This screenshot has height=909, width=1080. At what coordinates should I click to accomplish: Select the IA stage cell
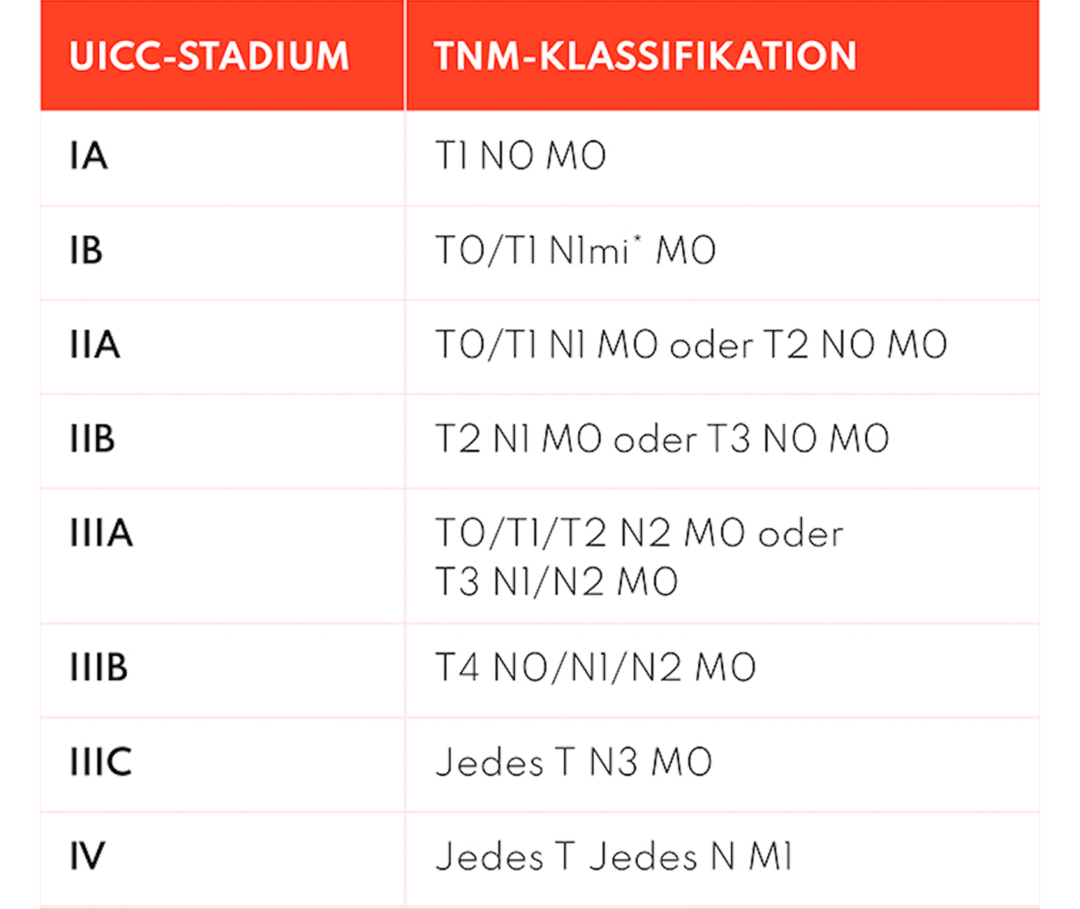(89, 157)
